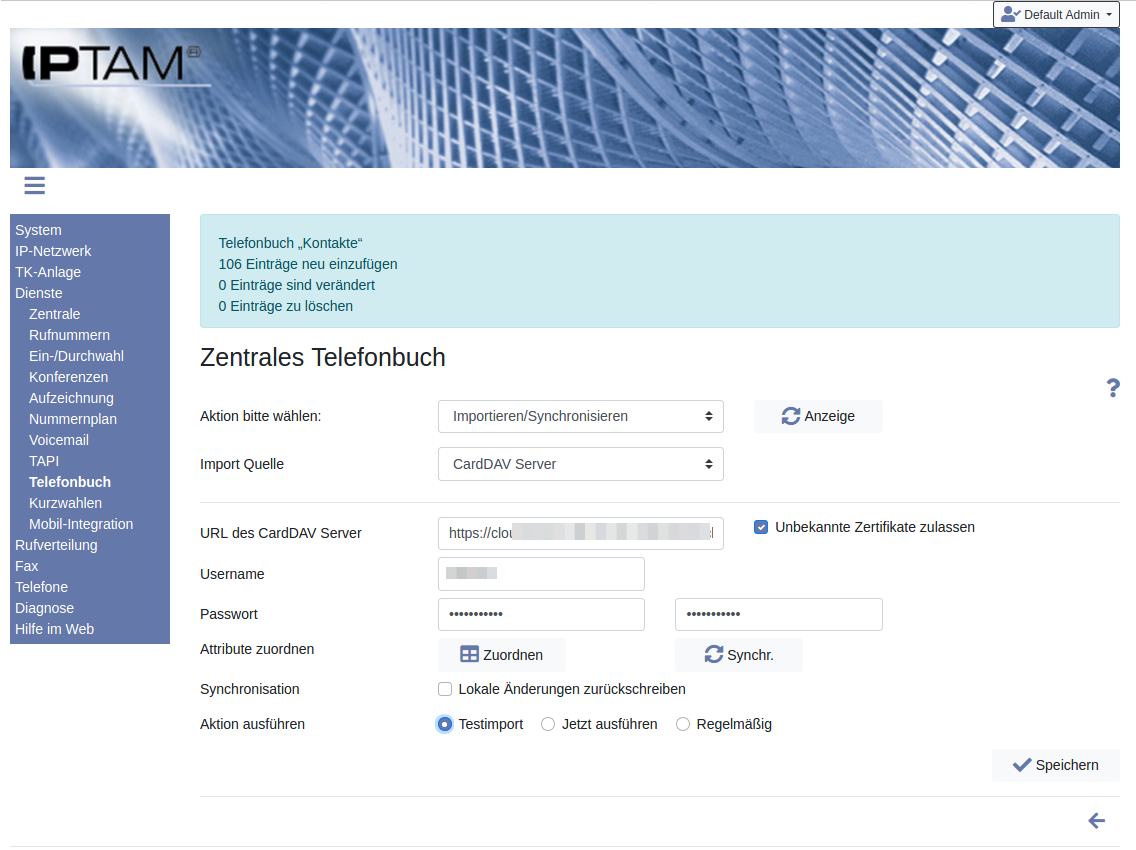
Task: Click the Synchr. sync button
Action: [738, 655]
